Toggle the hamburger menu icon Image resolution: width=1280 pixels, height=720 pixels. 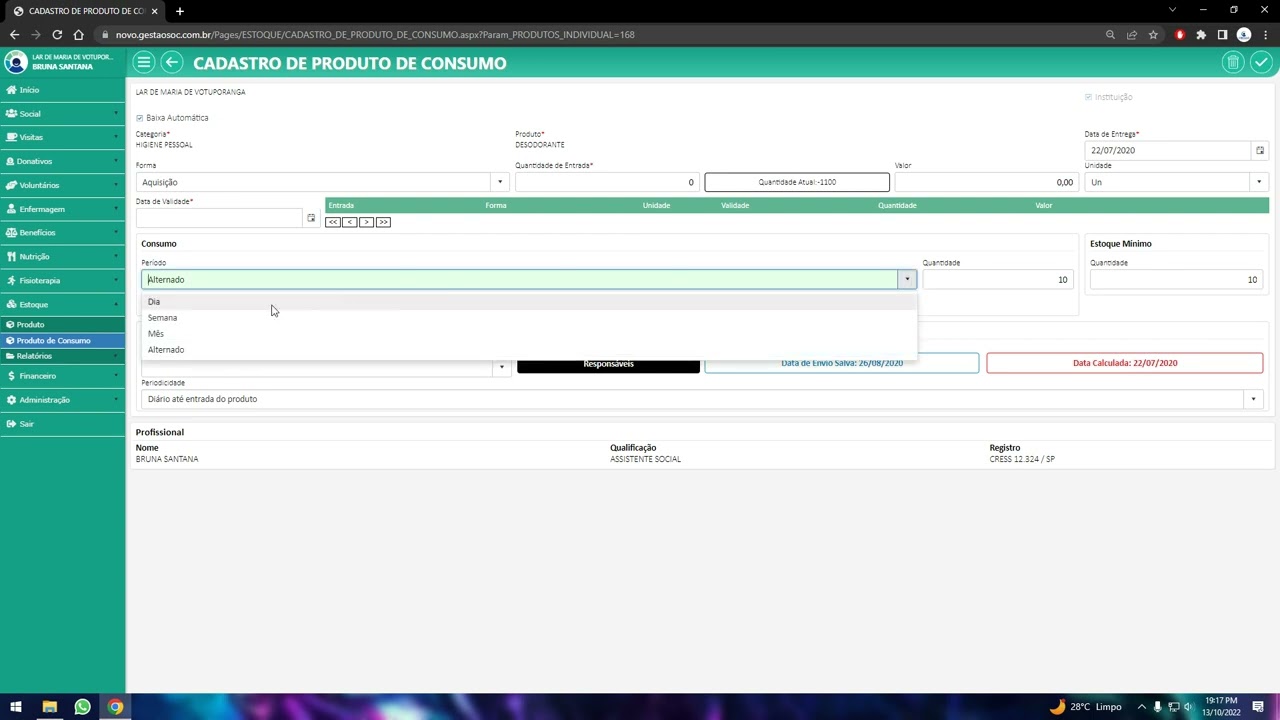(144, 63)
